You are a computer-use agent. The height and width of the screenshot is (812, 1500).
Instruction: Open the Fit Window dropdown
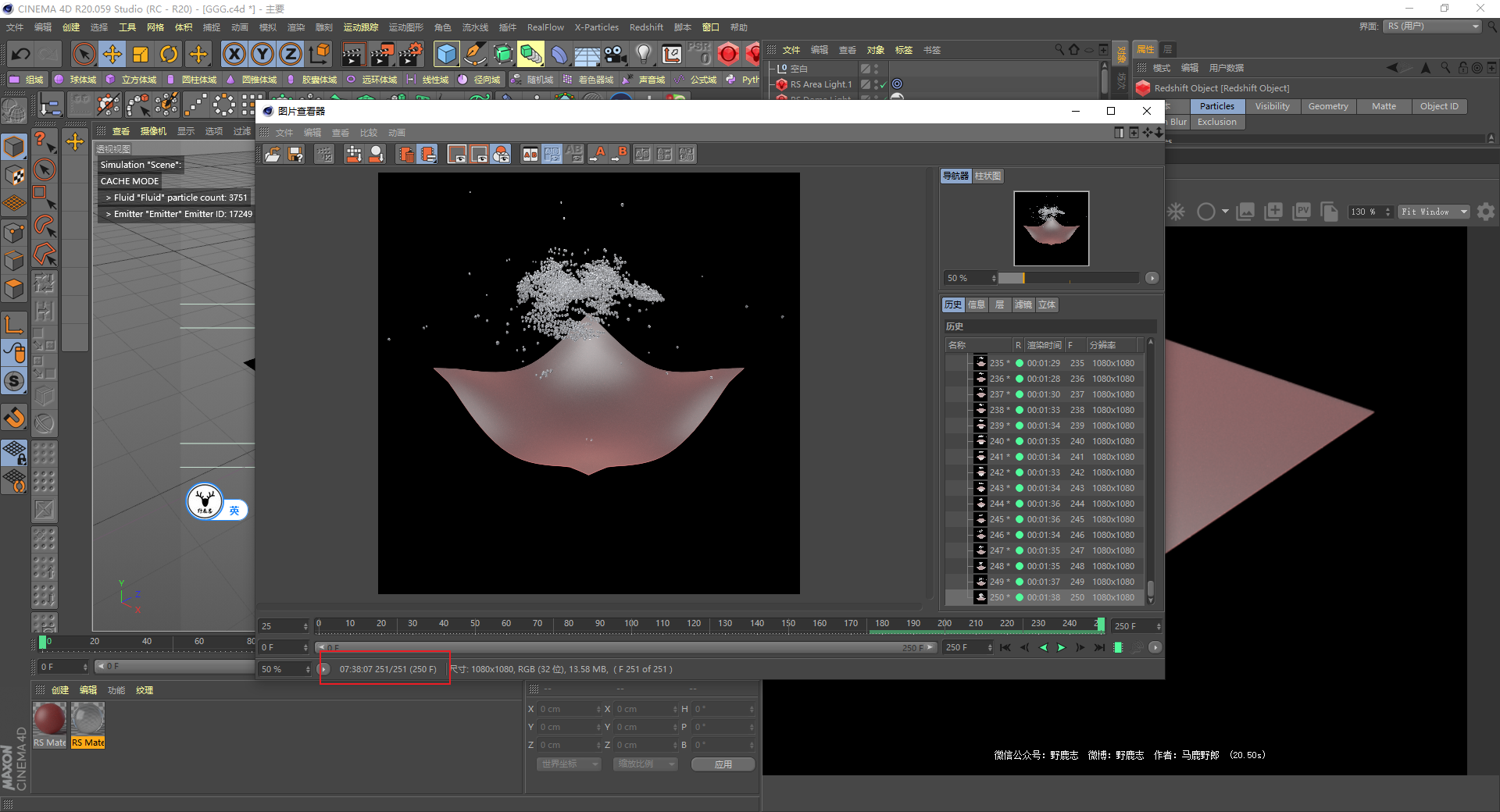[1434, 212]
